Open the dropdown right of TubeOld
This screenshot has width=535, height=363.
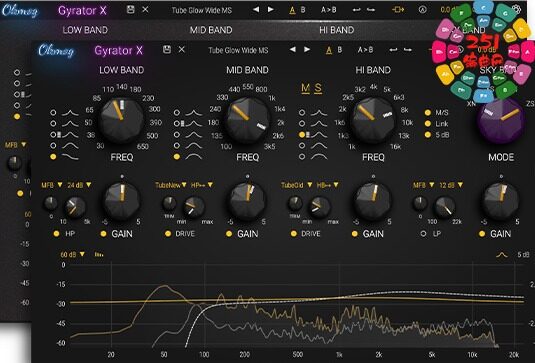pos(328,185)
